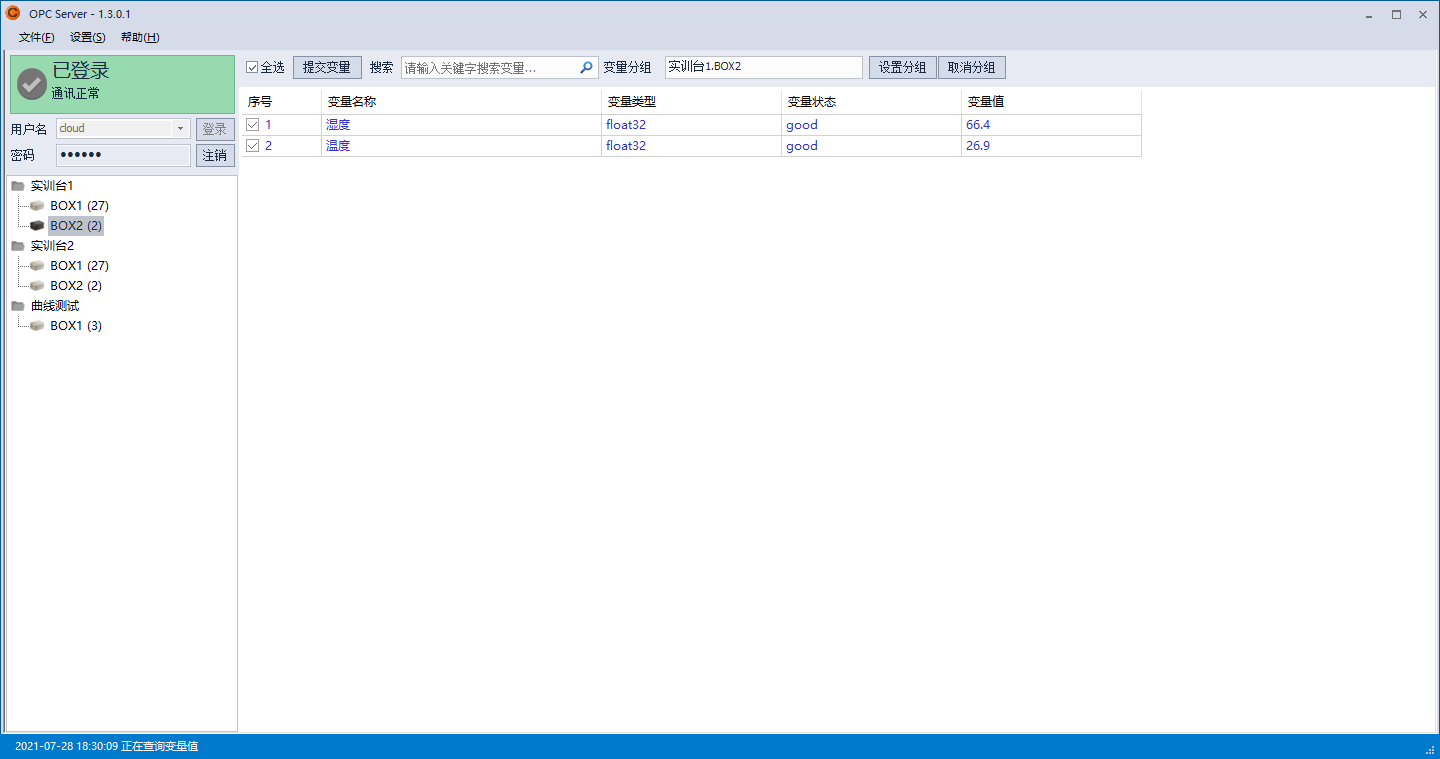Open the 帮助(H) menu

click(140, 37)
